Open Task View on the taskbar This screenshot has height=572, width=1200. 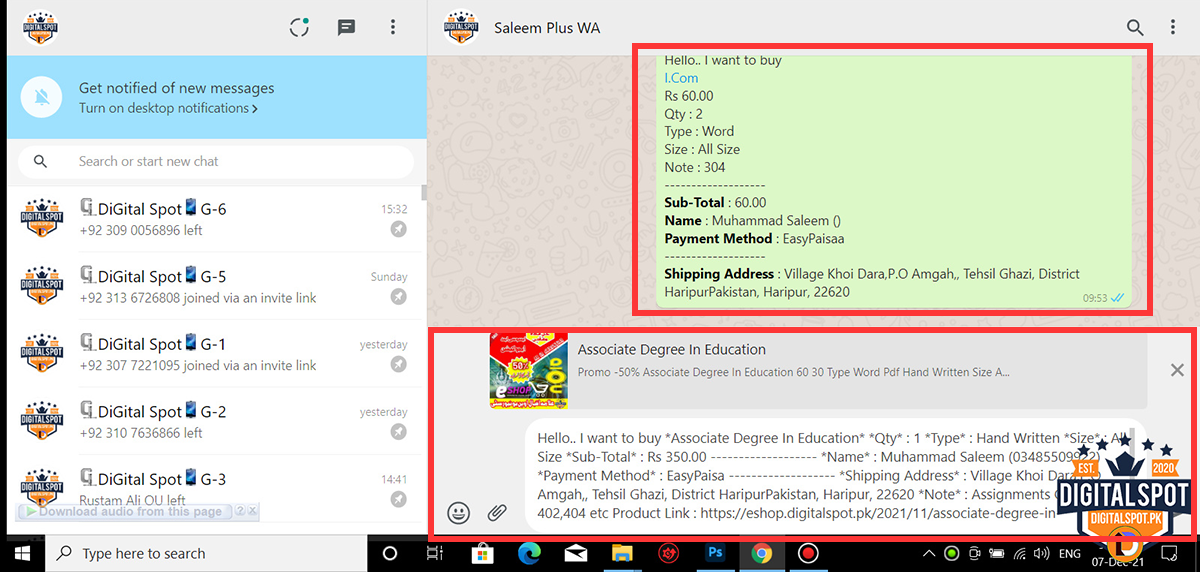(435, 553)
